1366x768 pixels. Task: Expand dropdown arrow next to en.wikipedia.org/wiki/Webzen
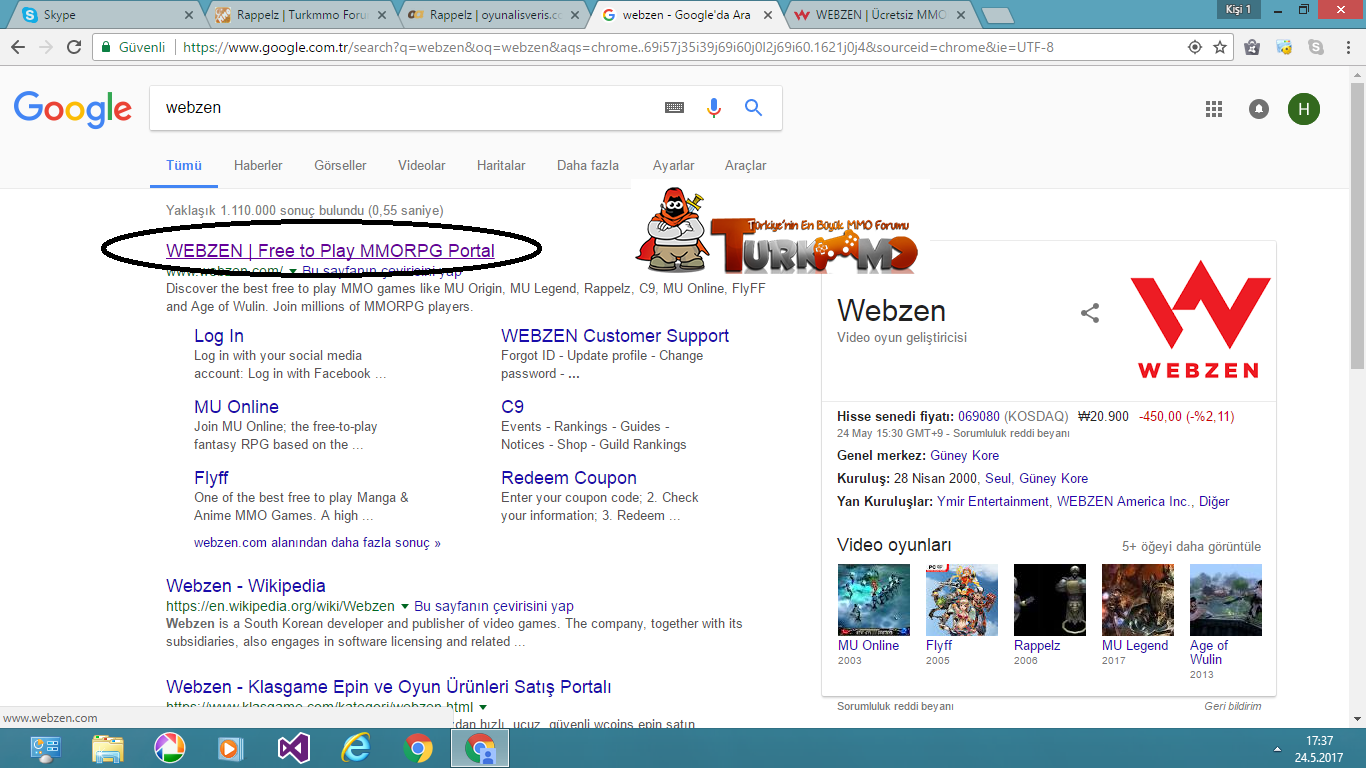(405, 607)
